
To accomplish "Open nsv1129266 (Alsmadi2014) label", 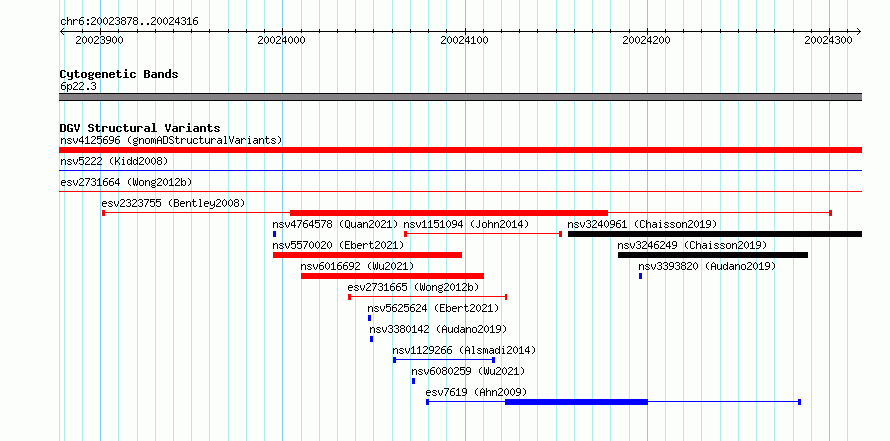I will click(464, 350).
